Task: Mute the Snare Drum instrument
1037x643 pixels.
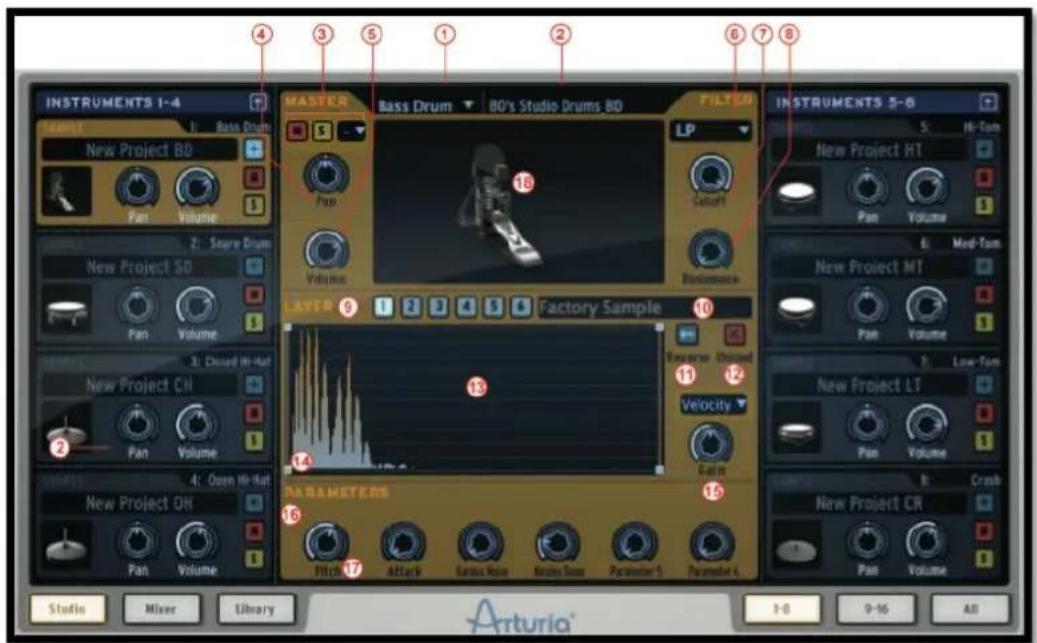Action: [x=254, y=294]
